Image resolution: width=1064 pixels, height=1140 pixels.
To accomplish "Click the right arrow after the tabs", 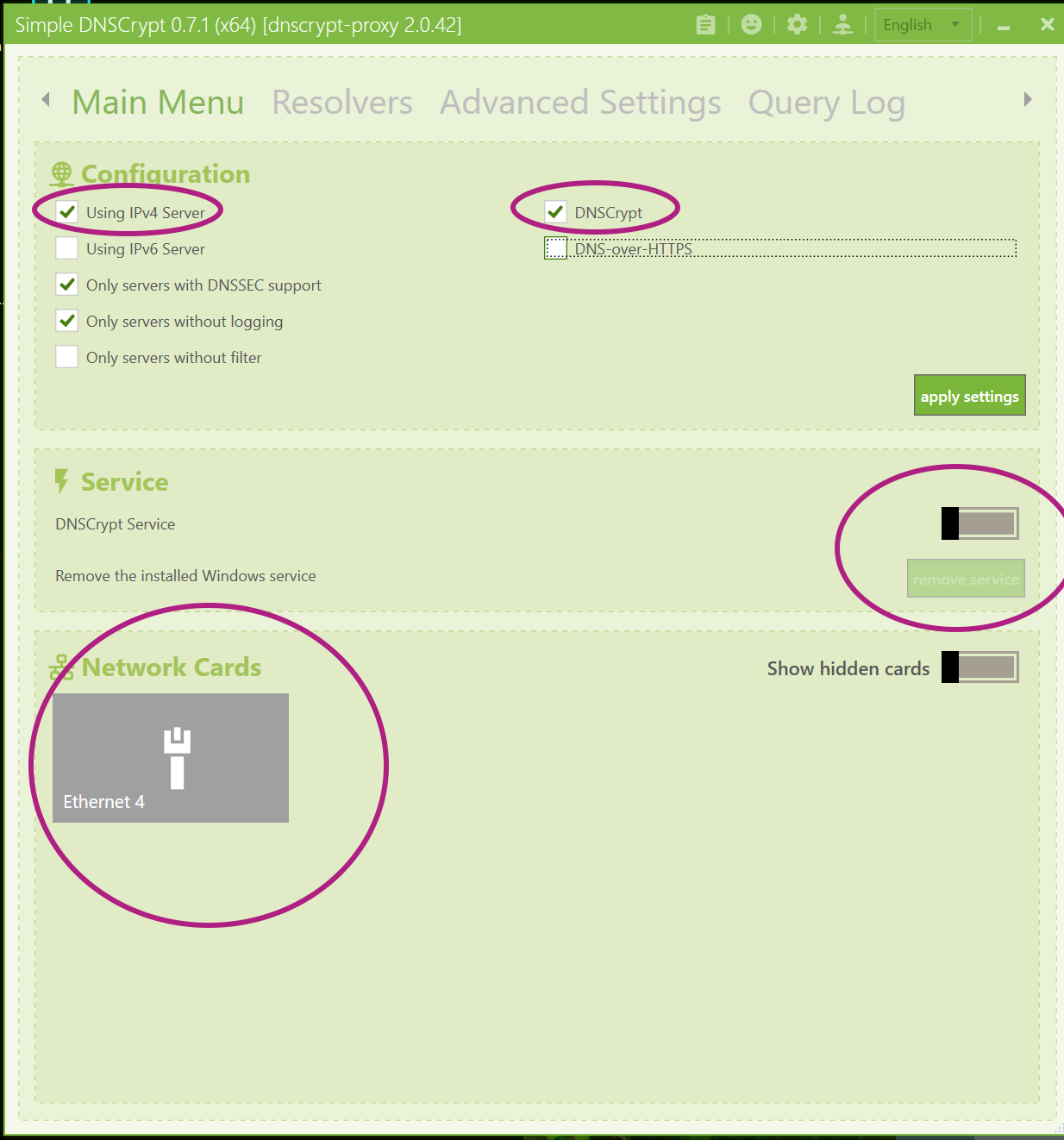I will (x=1027, y=100).
